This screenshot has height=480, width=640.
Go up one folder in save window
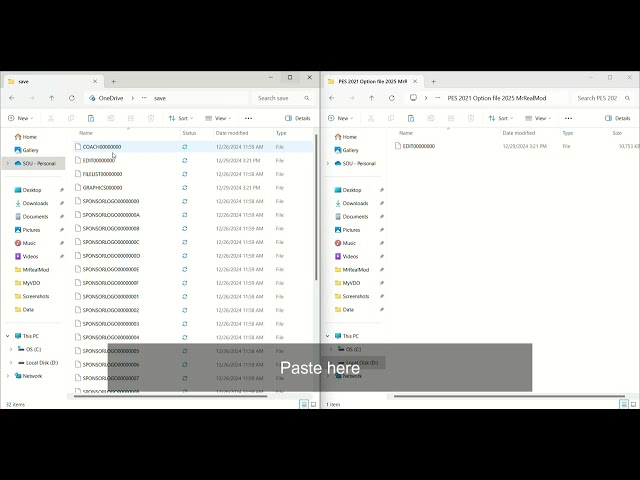point(51,98)
